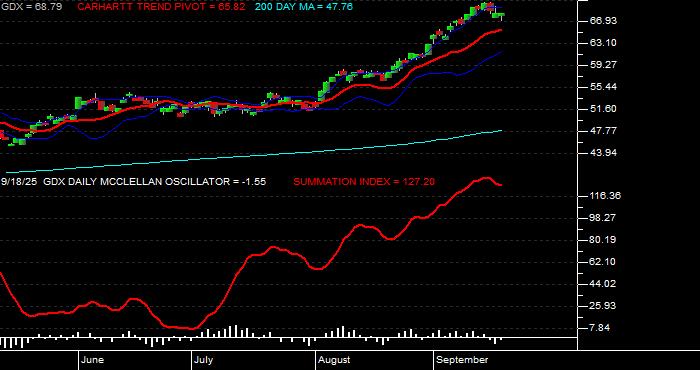This screenshot has height=370, width=700.
Task: Select the 51.60 price axis value
Action: coord(604,109)
